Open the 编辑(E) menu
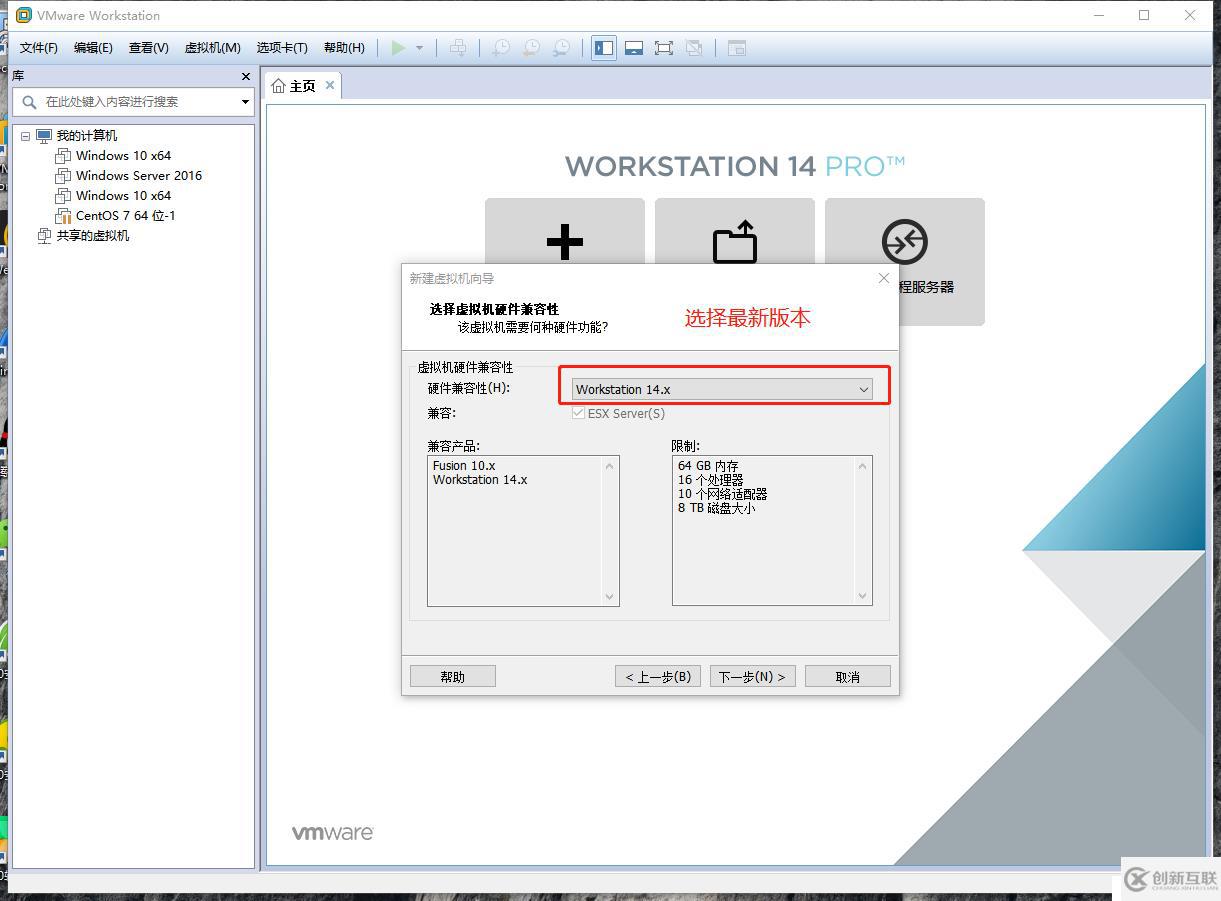Screen dimensions: 1221x901 click(x=93, y=48)
